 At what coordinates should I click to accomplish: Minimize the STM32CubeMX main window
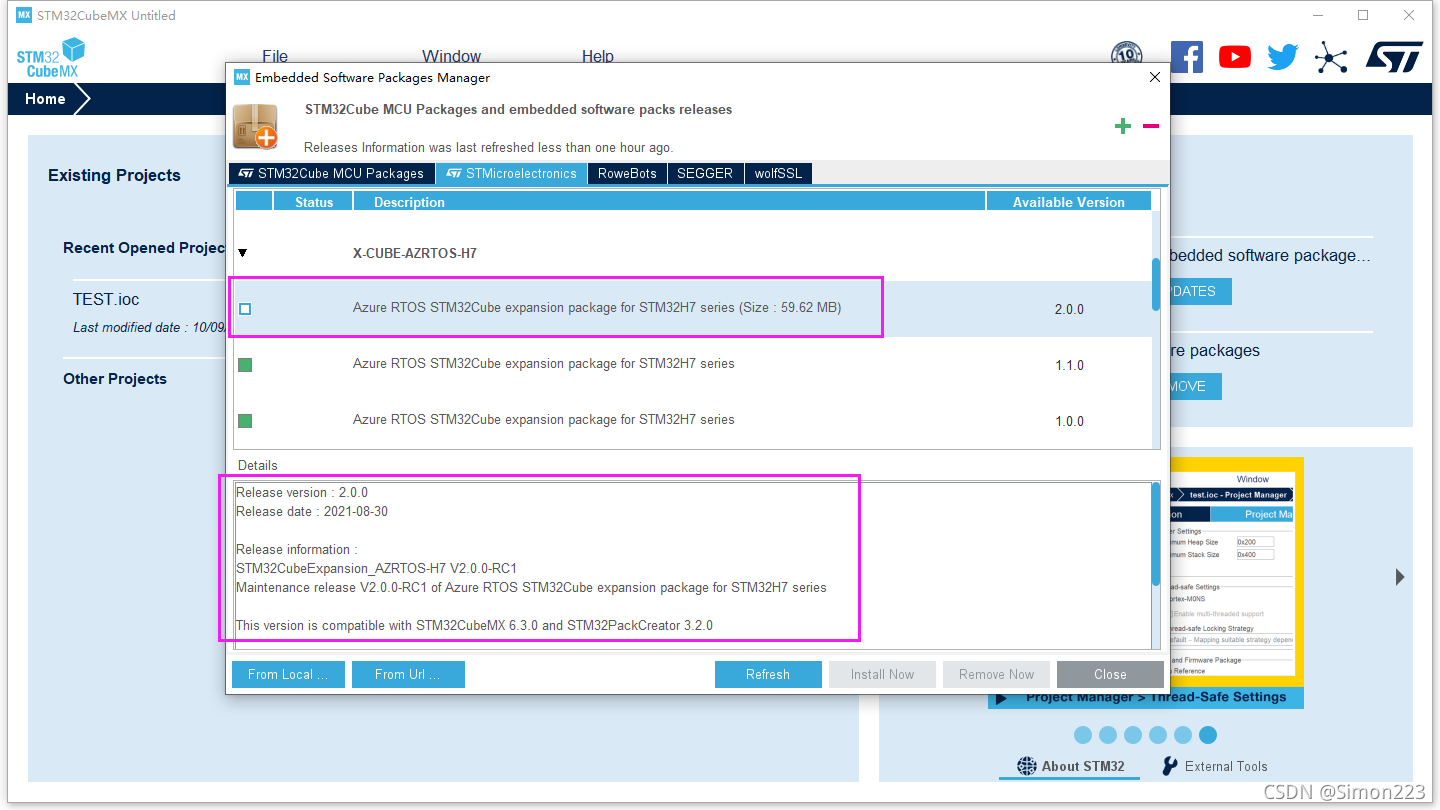(x=1317, y=15)
